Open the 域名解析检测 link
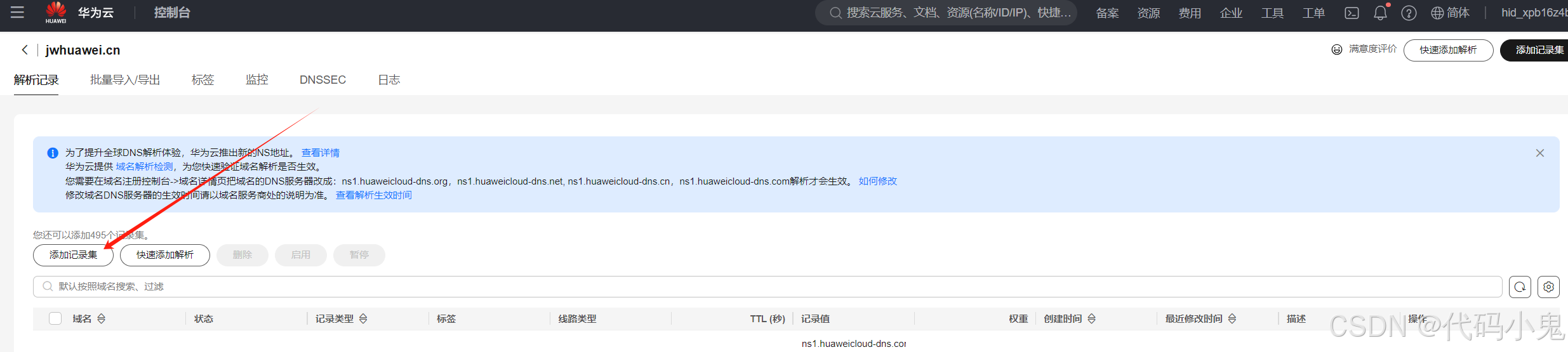The height and width of the screenshot is (352, 1568). tap(144, 167)
